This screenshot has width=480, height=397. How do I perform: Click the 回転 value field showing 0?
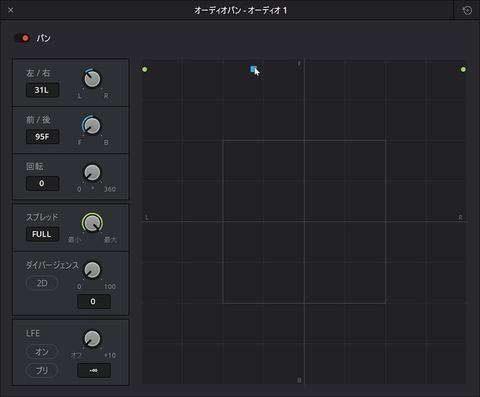click(x=42, y=183)
